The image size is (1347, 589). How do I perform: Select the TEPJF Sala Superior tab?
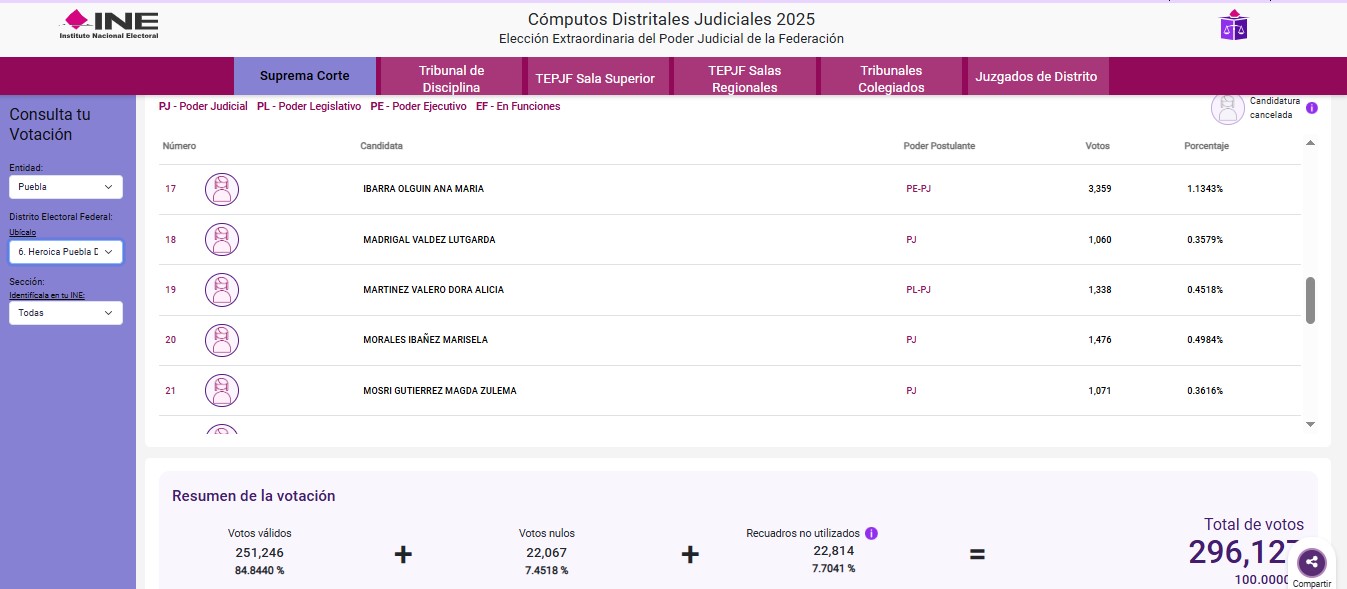595,78
